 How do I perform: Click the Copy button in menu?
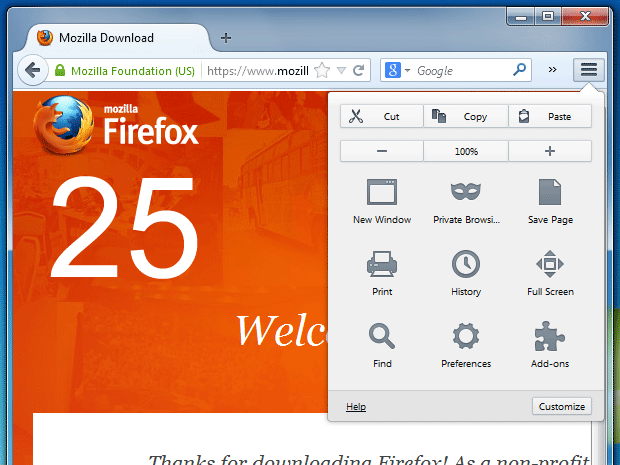pos(466,116)
